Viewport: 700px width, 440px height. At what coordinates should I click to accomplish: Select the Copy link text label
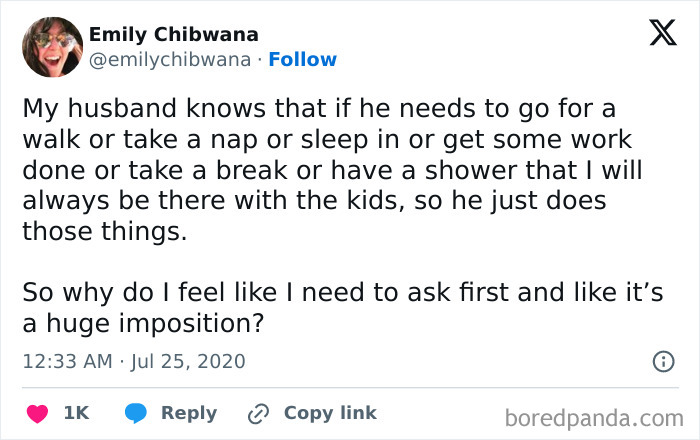(x=330, y=413)
